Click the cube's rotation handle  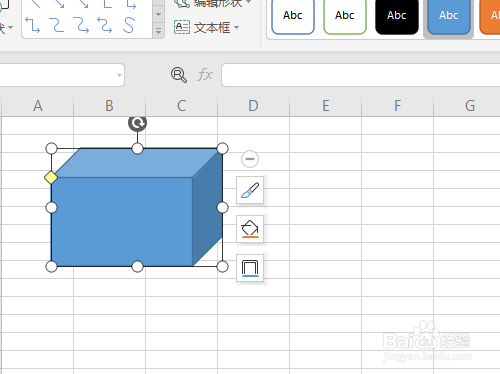(137, 123)
